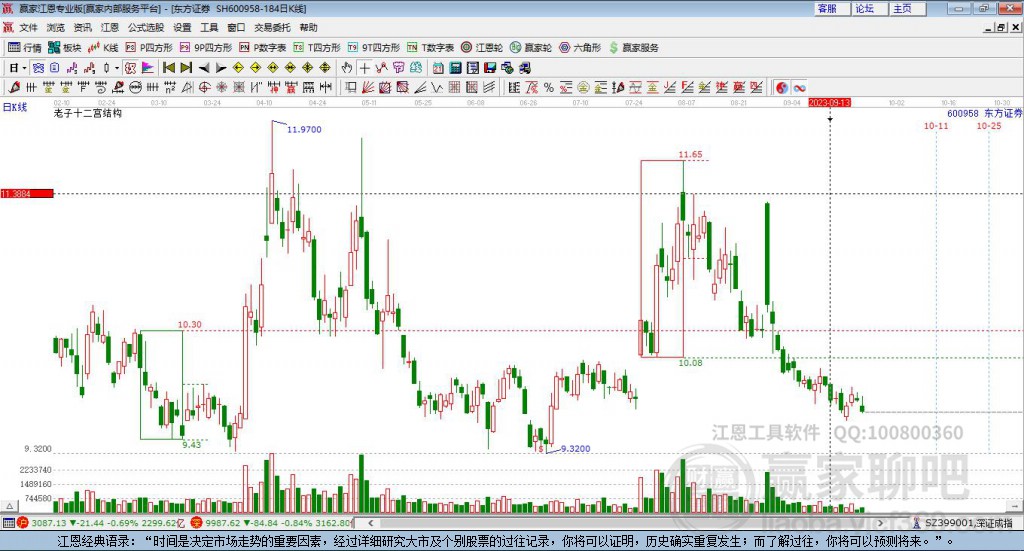
Task: Select the hand pan tool icon
Action: (347, 68)
